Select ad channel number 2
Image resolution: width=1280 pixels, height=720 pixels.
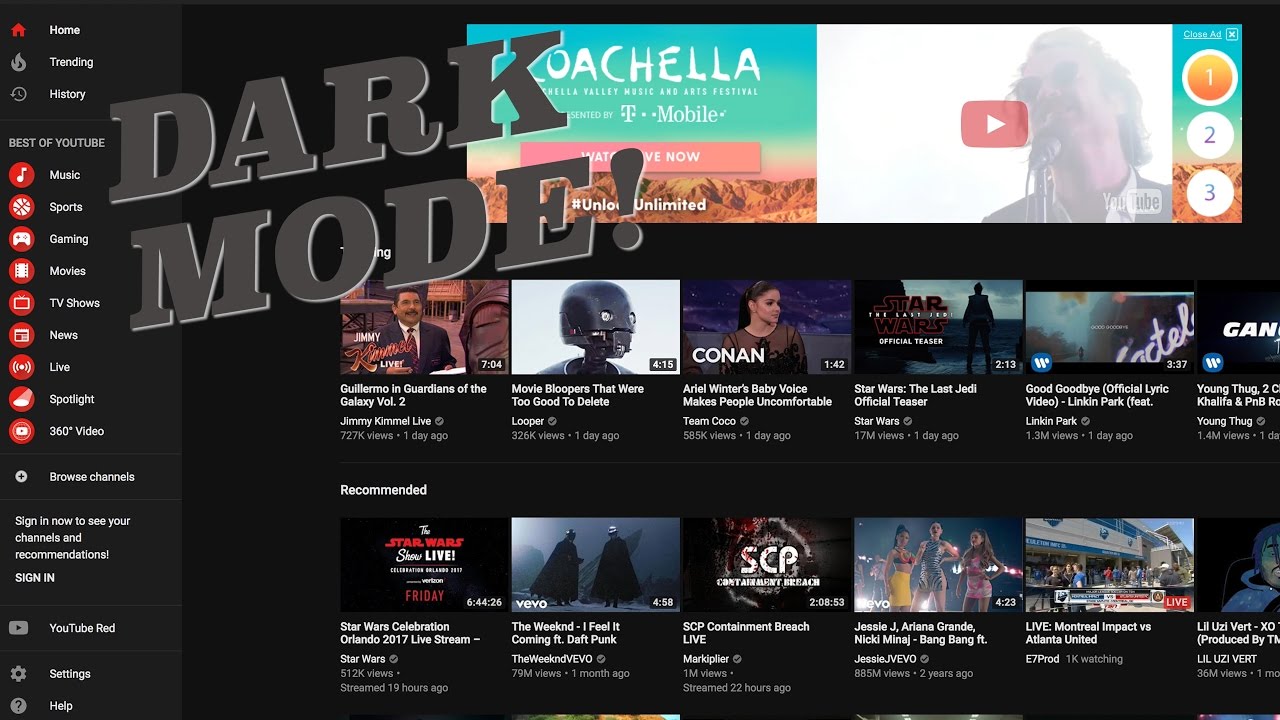click(x=1209, y=135)
